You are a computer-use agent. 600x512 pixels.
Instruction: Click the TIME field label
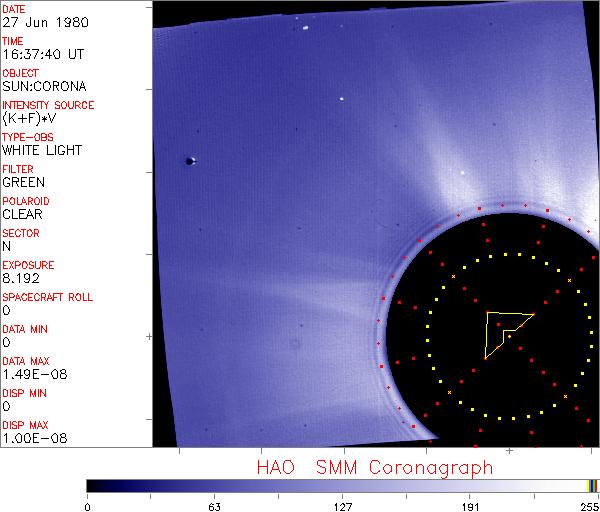[13, 41]
